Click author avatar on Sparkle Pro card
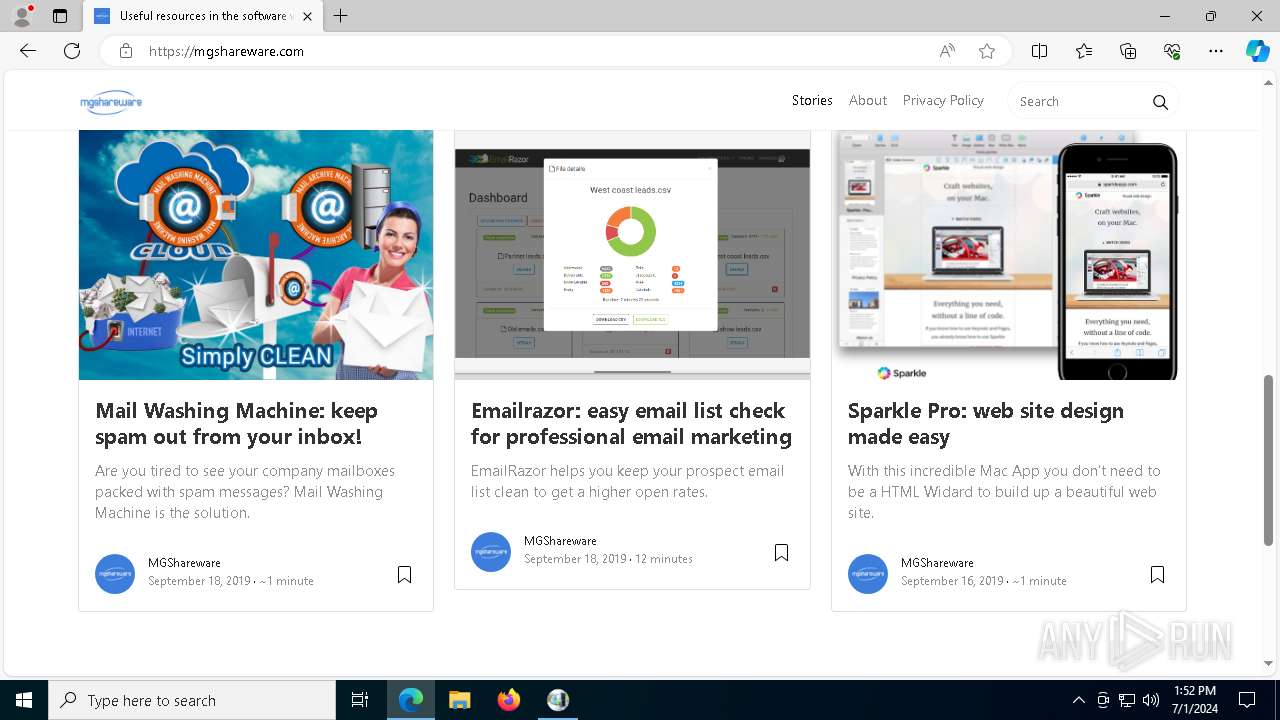This screenshot has width=1280, height=720. pyautogui.click(x=868, y=574)
